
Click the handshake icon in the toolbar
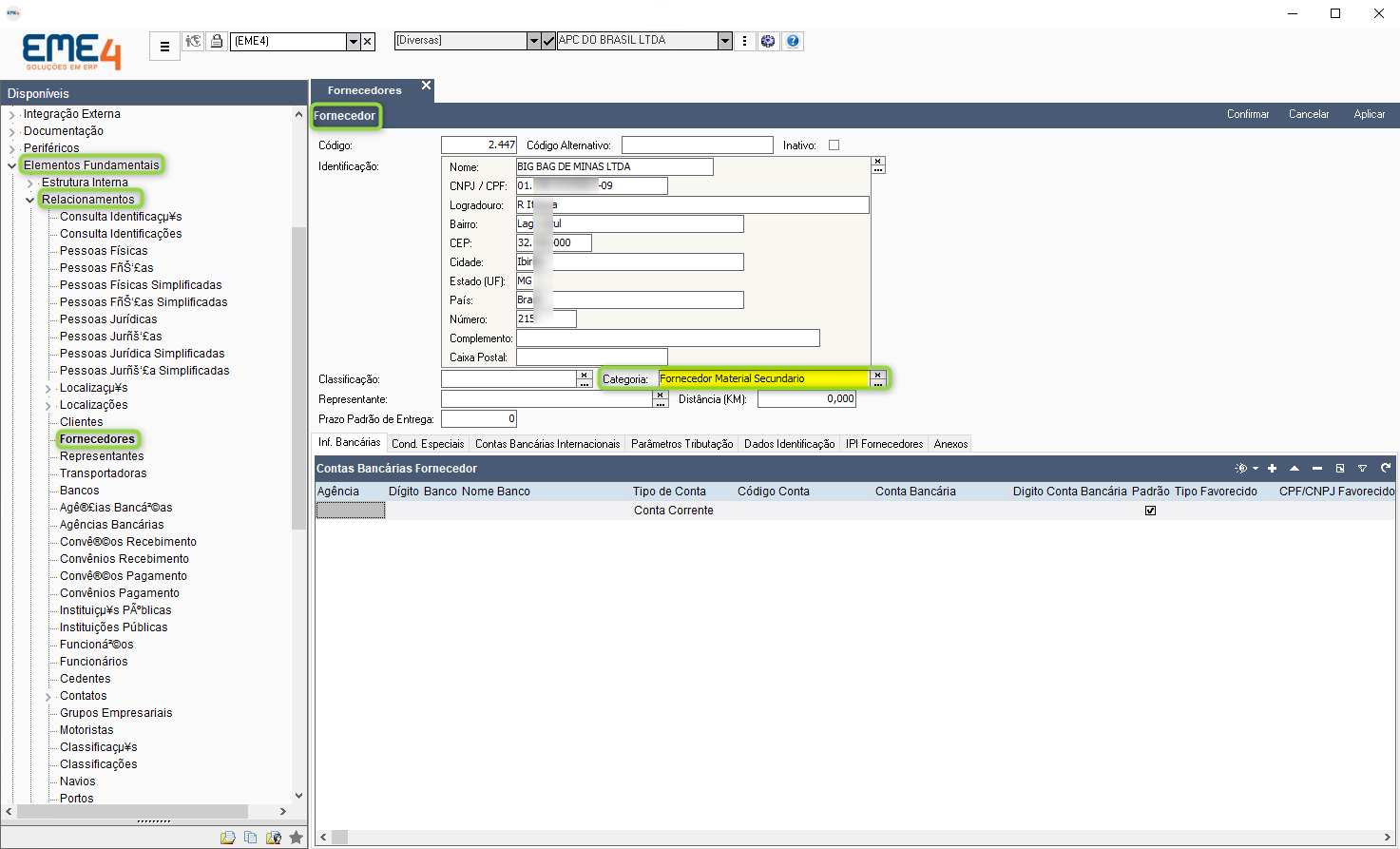pos(194,41)
